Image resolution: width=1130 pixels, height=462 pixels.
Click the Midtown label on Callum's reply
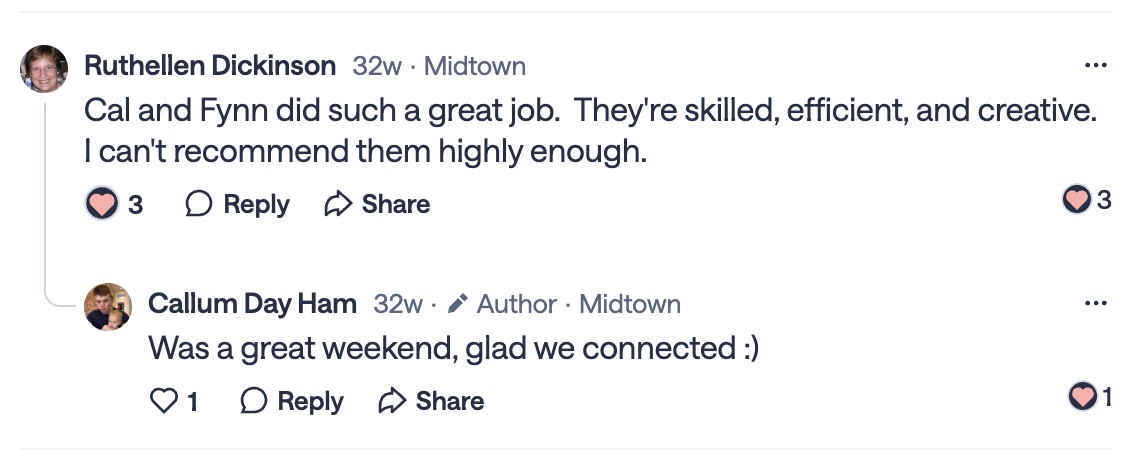point(630,303)
